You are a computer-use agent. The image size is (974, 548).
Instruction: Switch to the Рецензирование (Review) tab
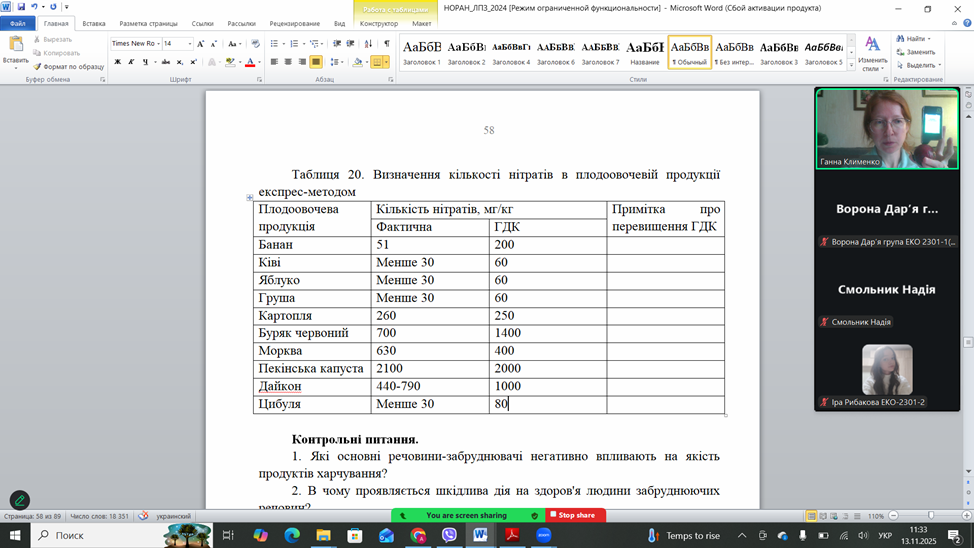295,23
